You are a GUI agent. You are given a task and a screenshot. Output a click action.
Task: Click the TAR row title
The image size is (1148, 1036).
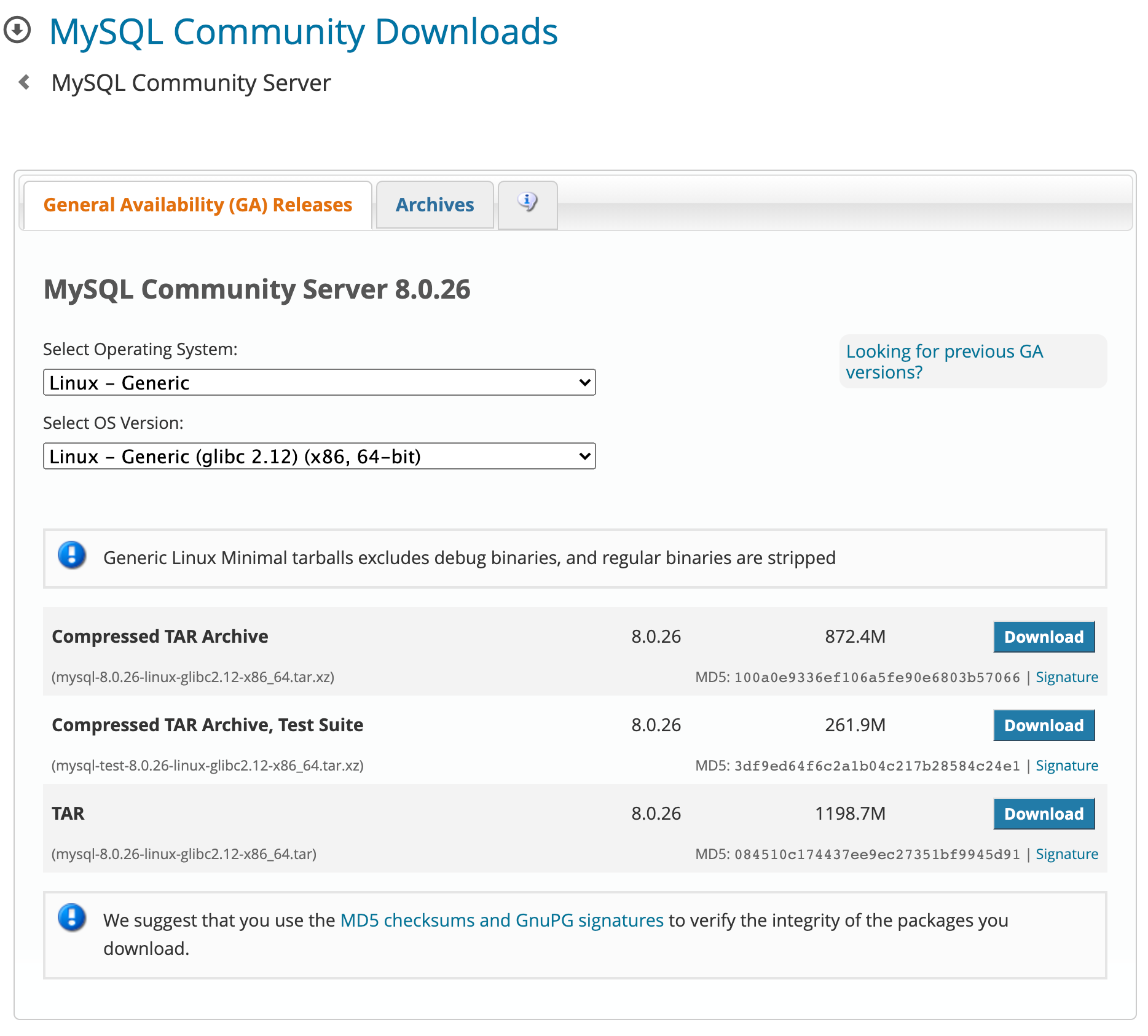point(68,814)
